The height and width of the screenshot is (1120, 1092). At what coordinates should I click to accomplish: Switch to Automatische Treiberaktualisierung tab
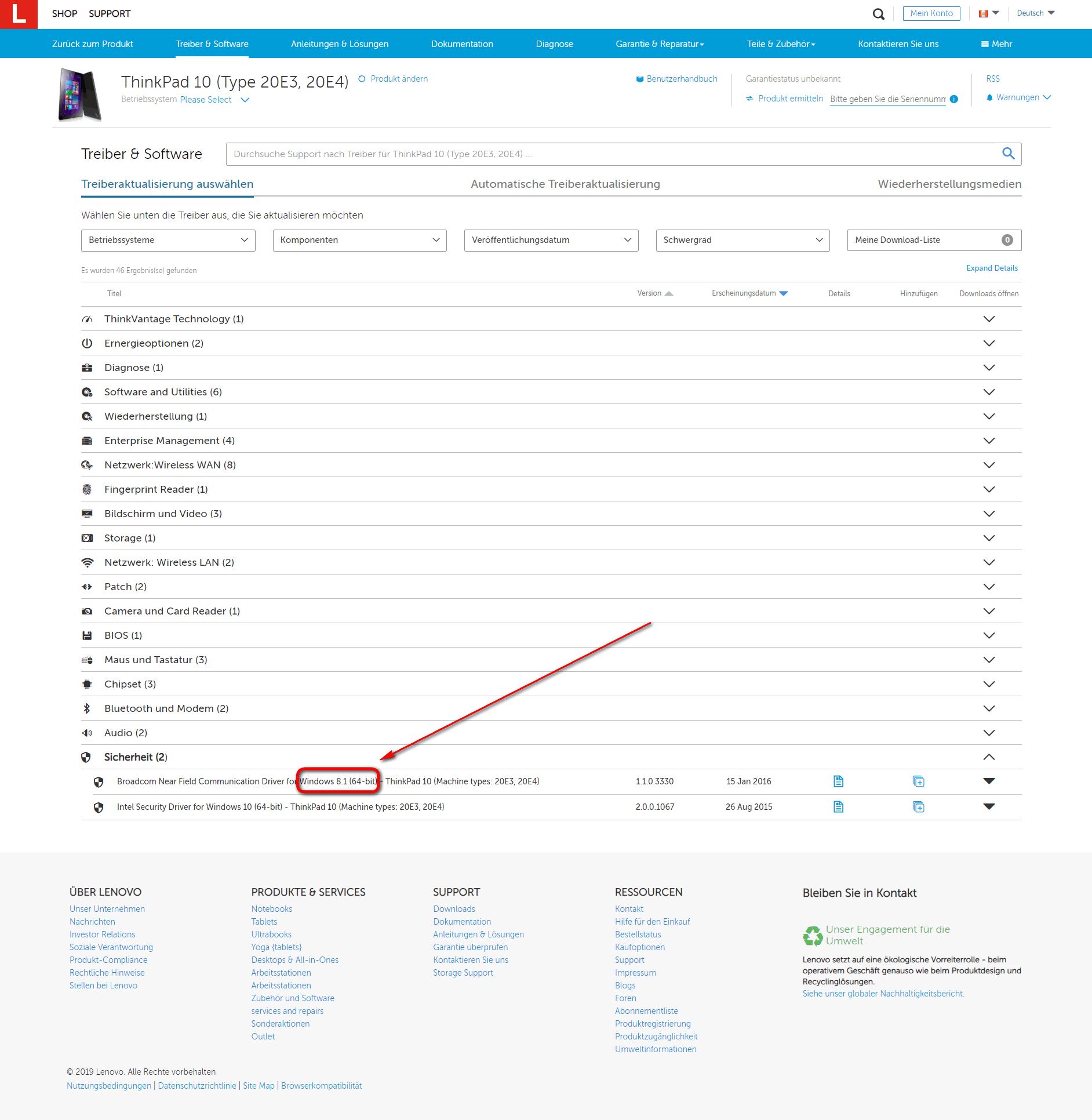tap(565, 184)
